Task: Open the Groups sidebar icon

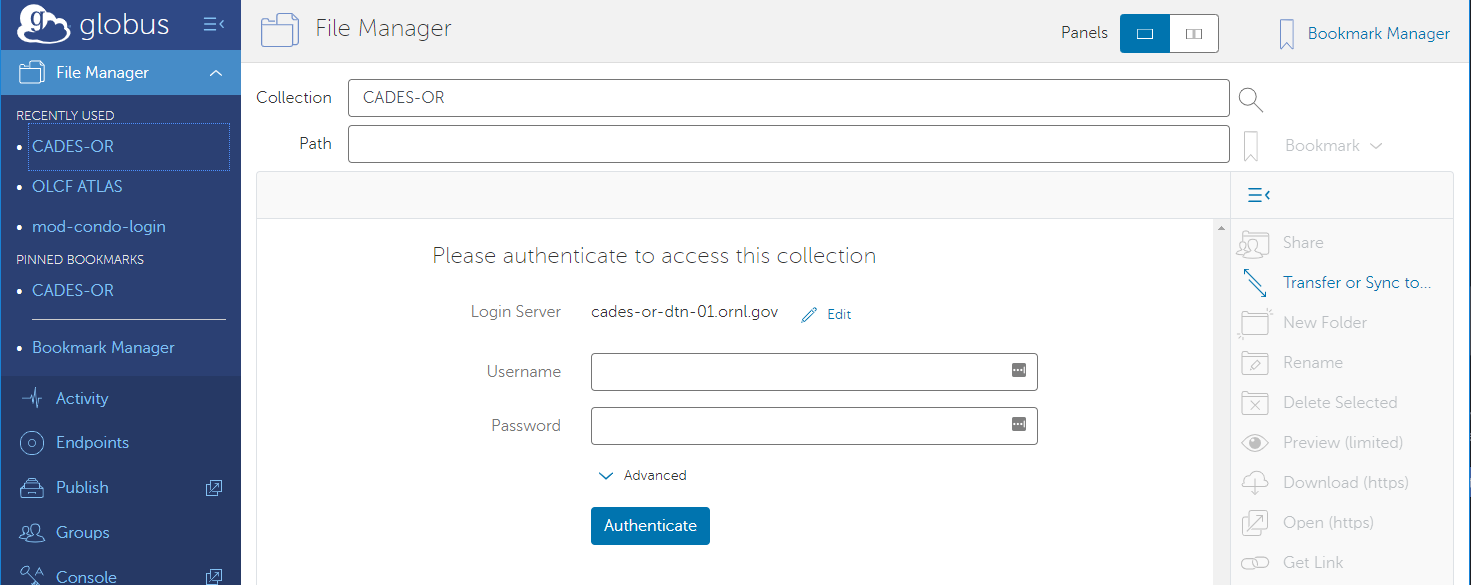Action: pos(33,532)
